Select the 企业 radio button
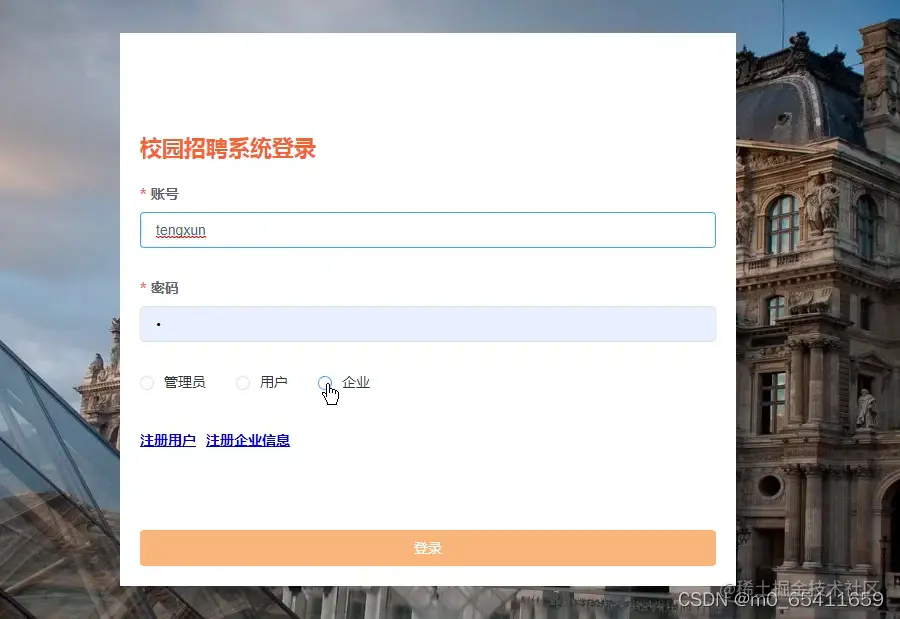The width and height of the screenshot is (900, 619). pos(325,382)
